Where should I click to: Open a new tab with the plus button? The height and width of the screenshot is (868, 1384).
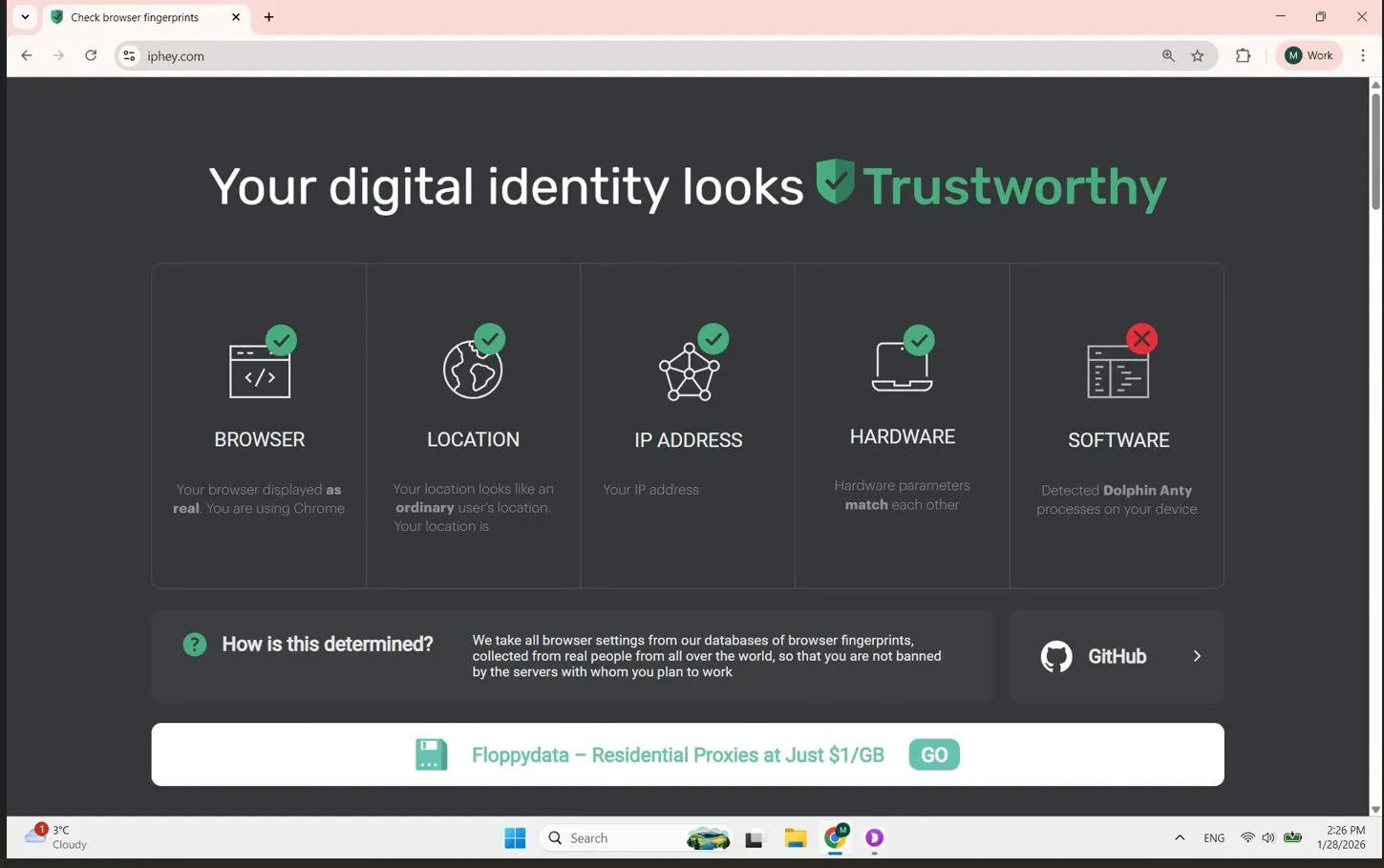point(269,17)
